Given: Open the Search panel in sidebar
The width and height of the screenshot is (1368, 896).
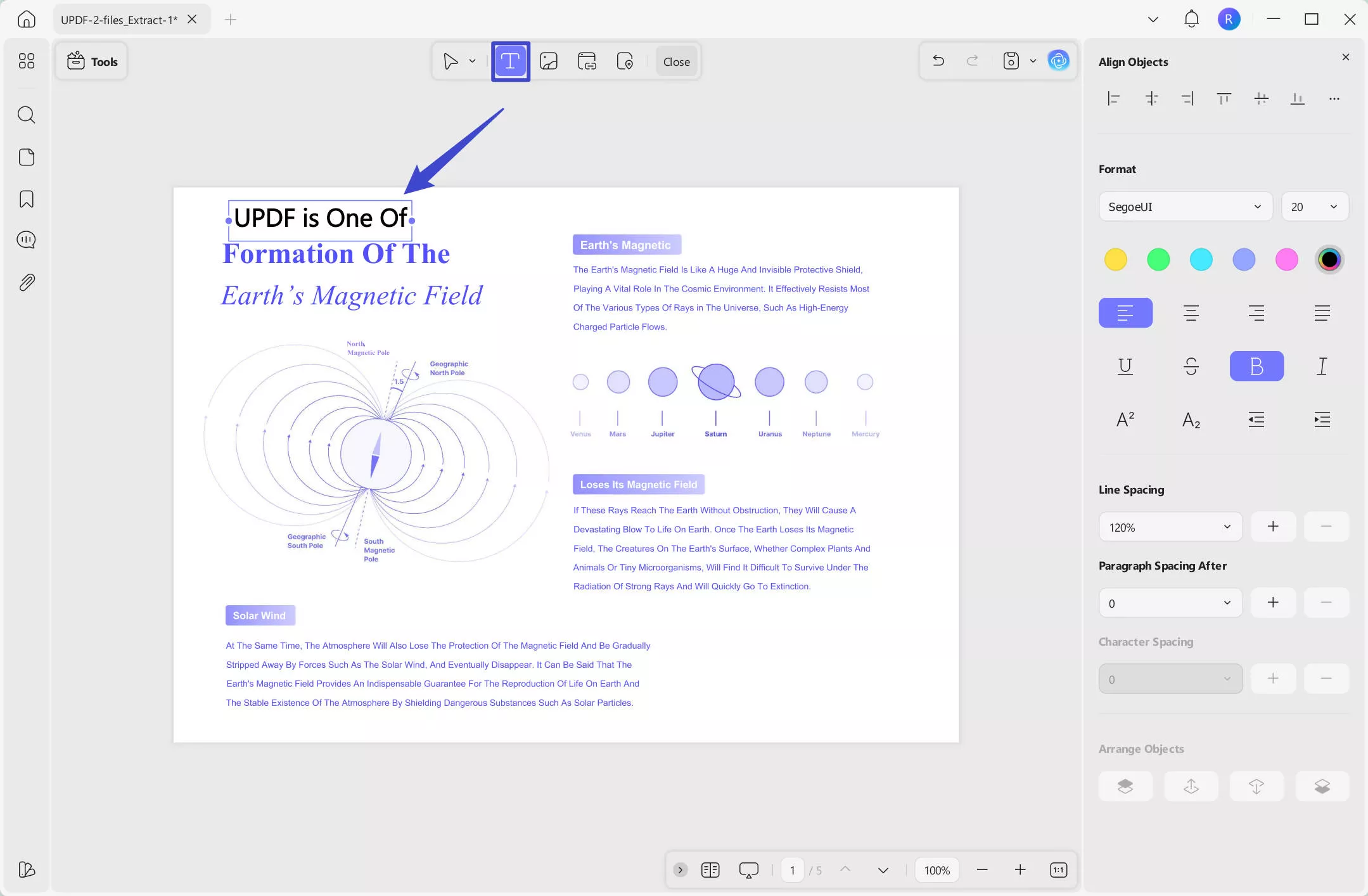Looking at the screenshot, I should pyautogui.click(x=26, y=115).
